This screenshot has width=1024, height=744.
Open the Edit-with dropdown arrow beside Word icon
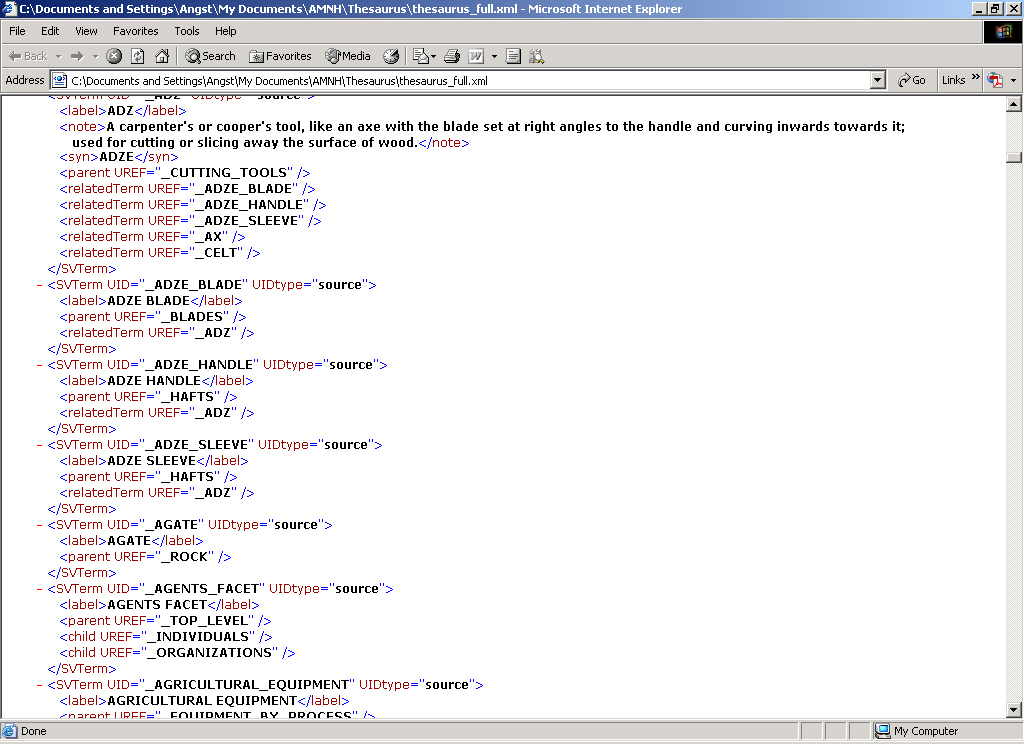[494, 56]
